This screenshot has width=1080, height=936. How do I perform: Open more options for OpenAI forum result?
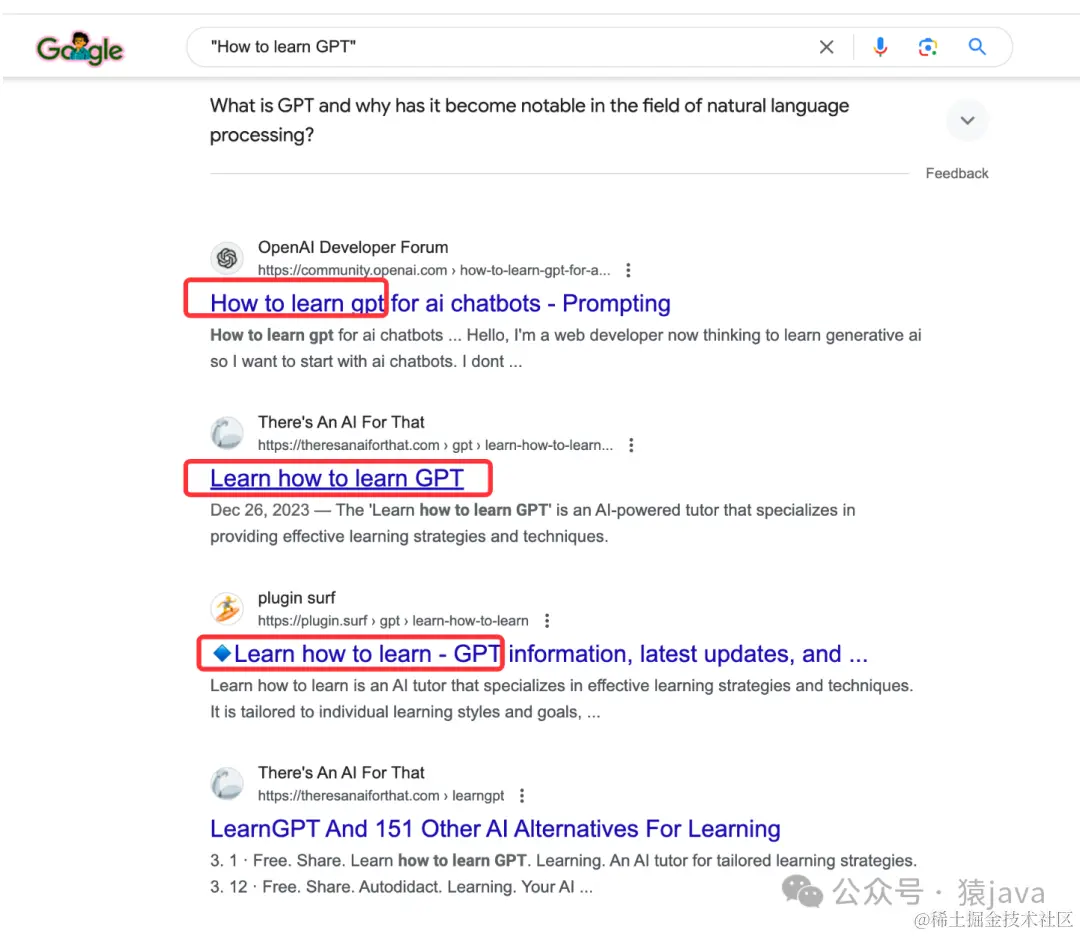pyautogui.click(x=627, y=270)
